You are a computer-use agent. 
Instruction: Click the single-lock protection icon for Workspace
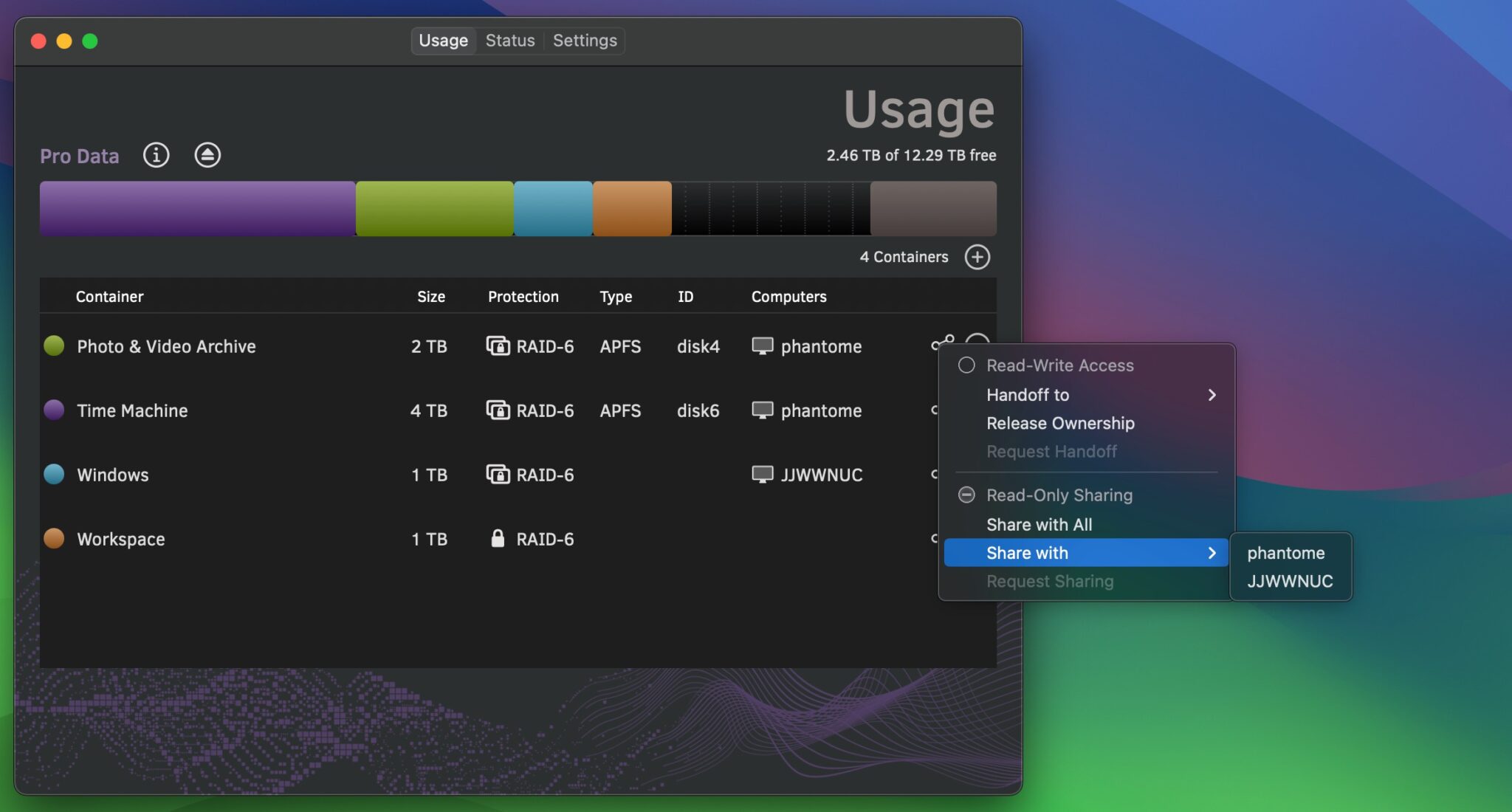point(499,539)
